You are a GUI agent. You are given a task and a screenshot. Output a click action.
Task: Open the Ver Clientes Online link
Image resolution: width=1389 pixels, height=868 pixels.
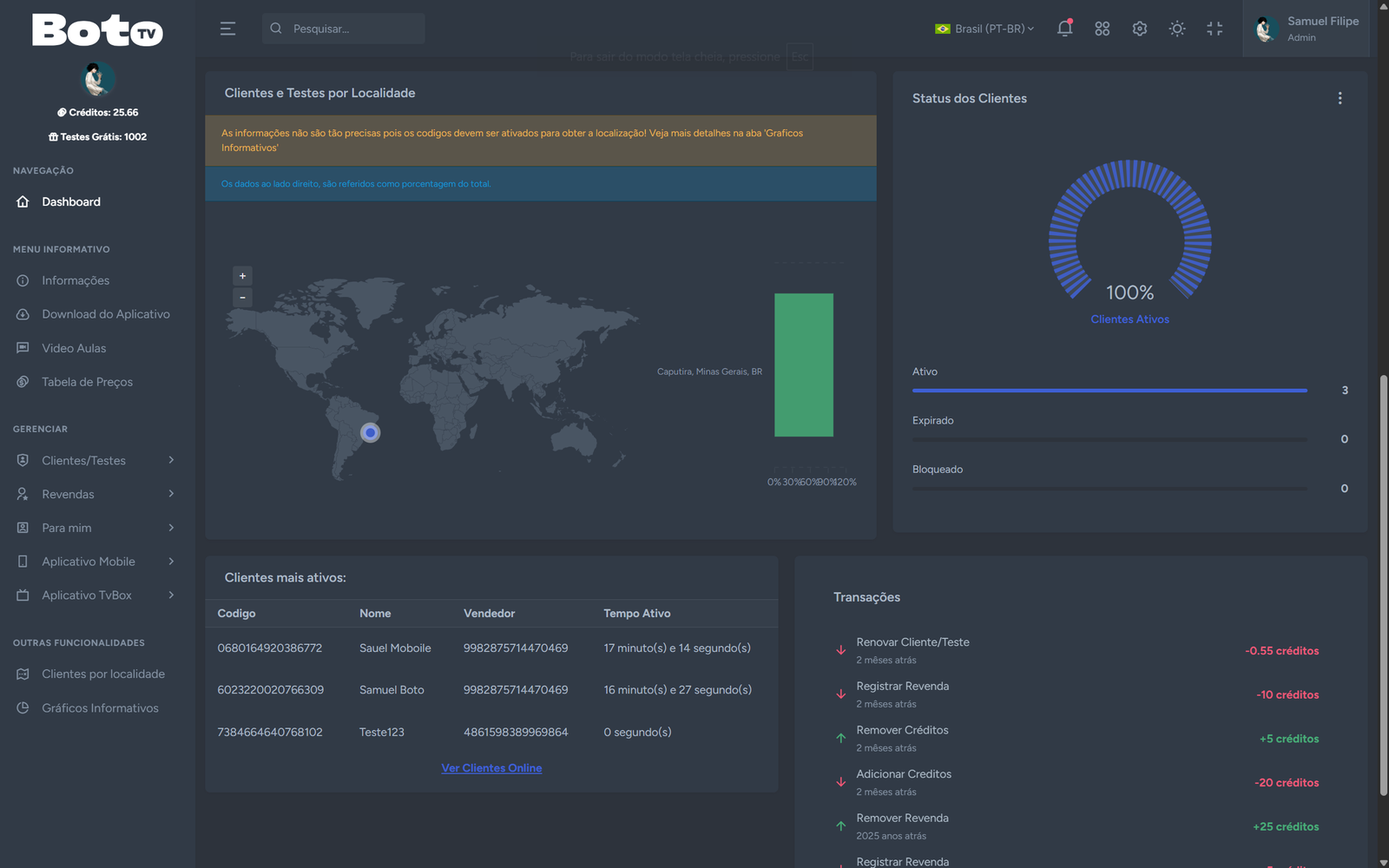coord(491,768)
